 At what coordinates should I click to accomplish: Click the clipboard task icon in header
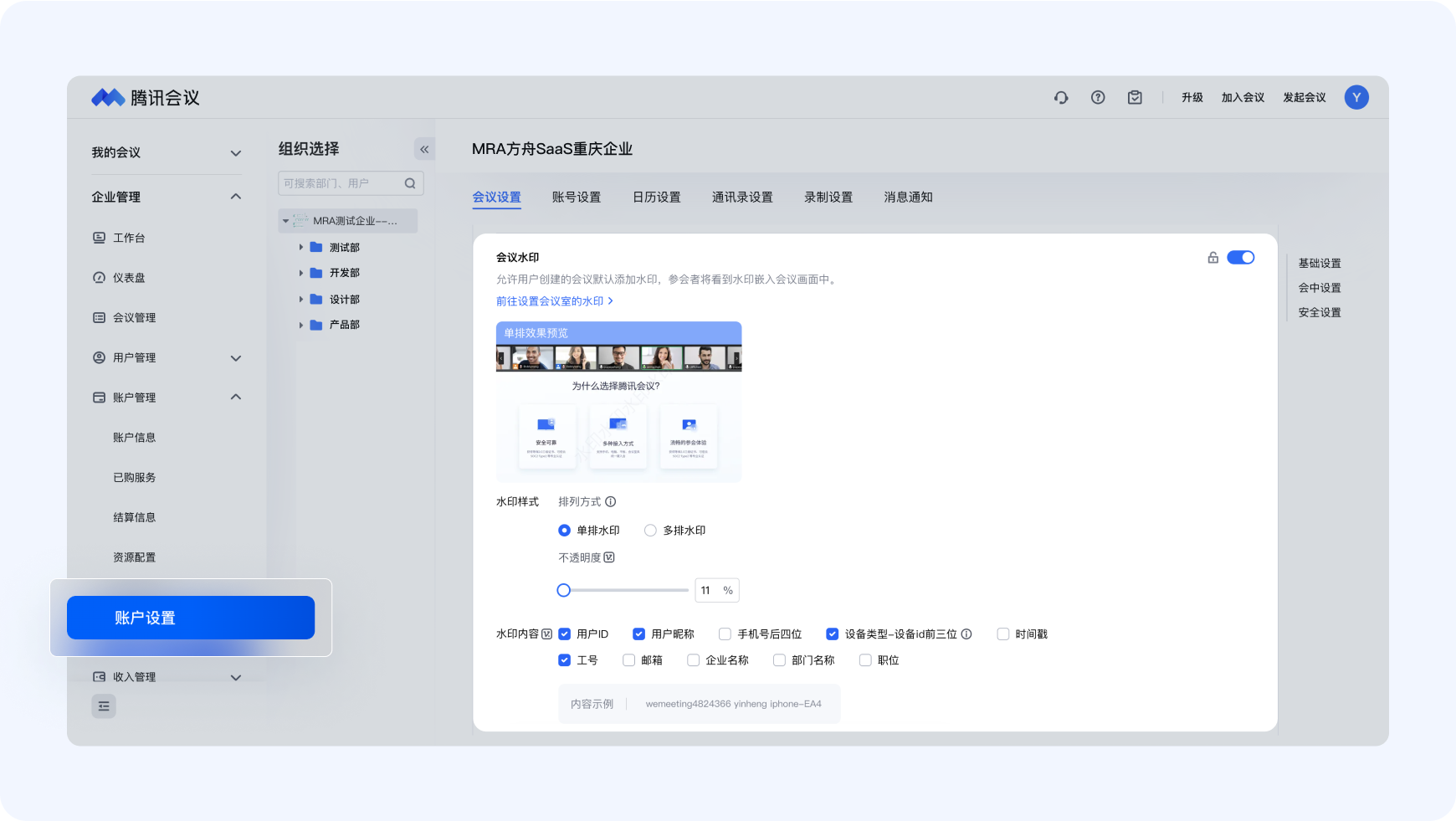click(1135, 98)
